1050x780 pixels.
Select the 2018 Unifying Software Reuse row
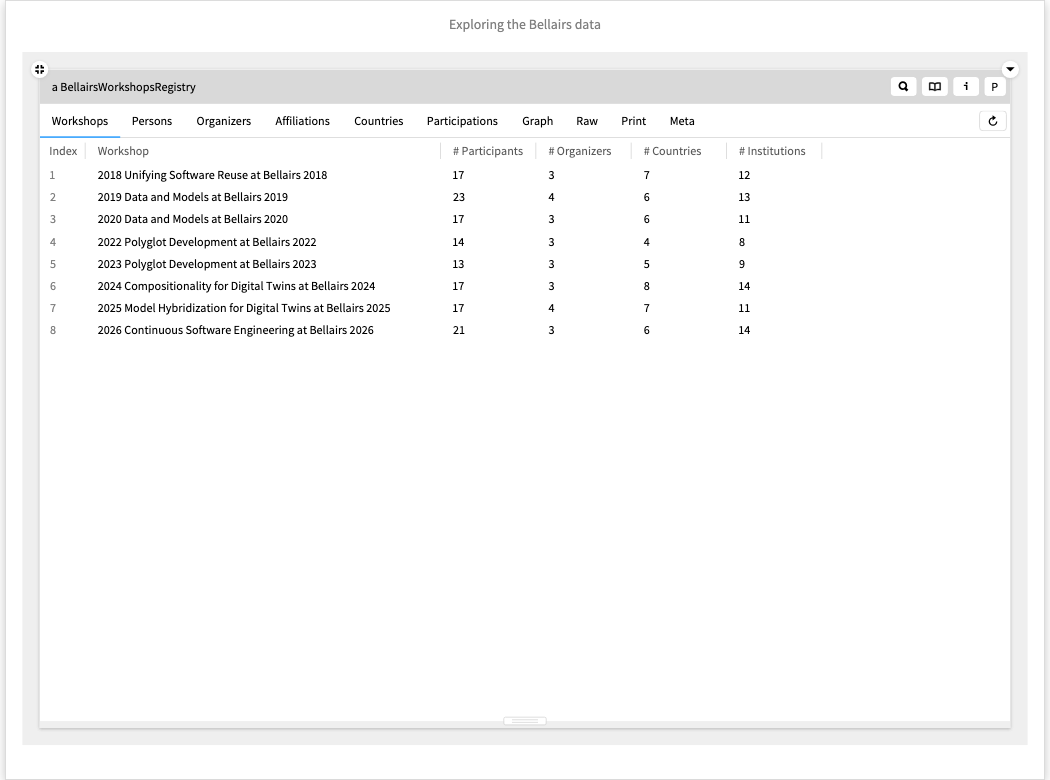212,175
